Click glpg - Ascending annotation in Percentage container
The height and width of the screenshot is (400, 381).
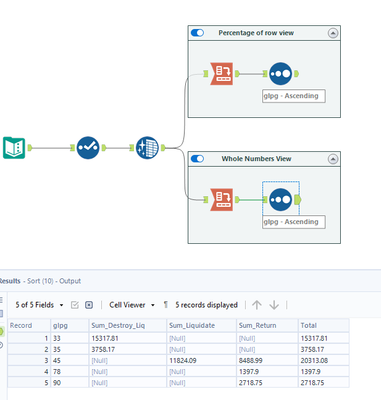(294, 96)
